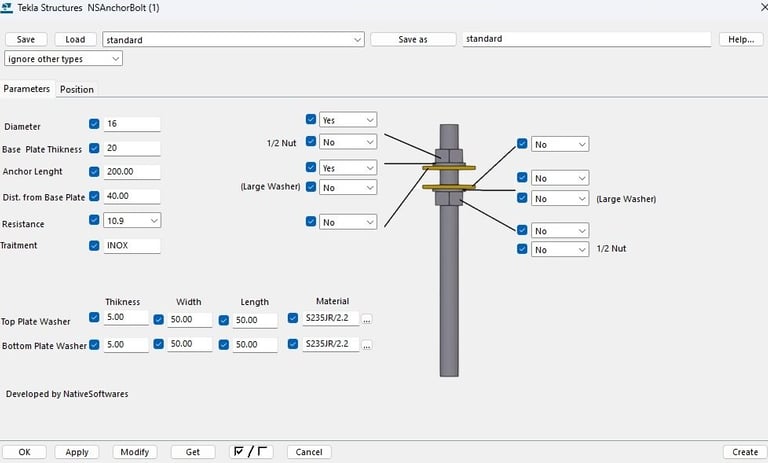Click Bottom Plate Washer Width field
The width and height of the screenshot is (768, 463).
(x=190, y=344)
